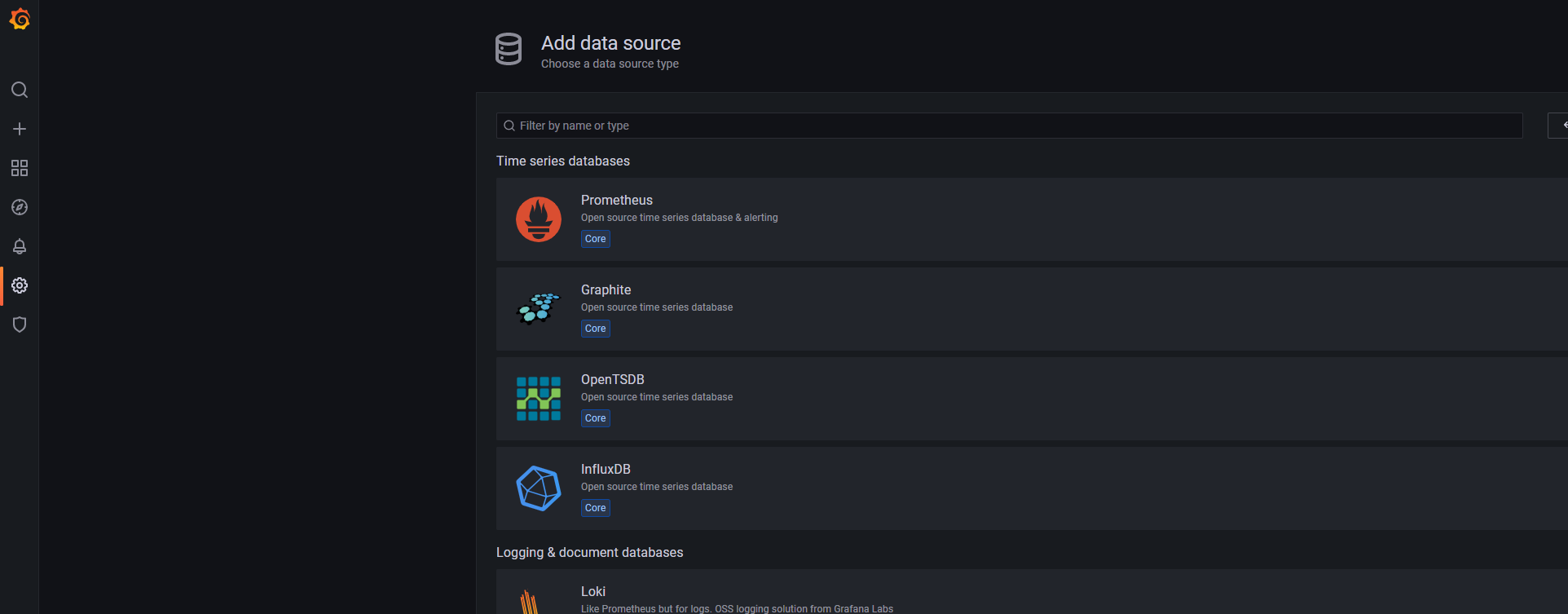1568x614 pixels.
Task: Click the Graphite logo icon
Action: point(539,309)
